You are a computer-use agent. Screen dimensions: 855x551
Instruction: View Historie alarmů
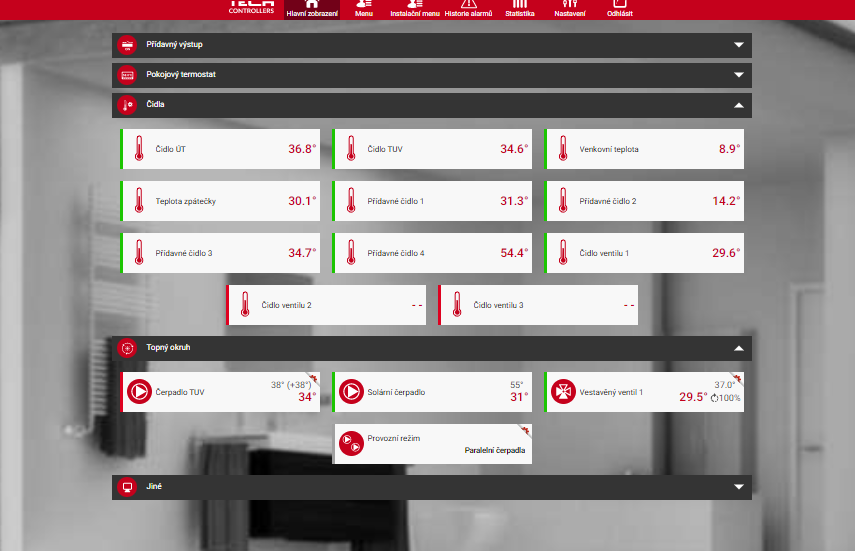click(x=468, y=9)
